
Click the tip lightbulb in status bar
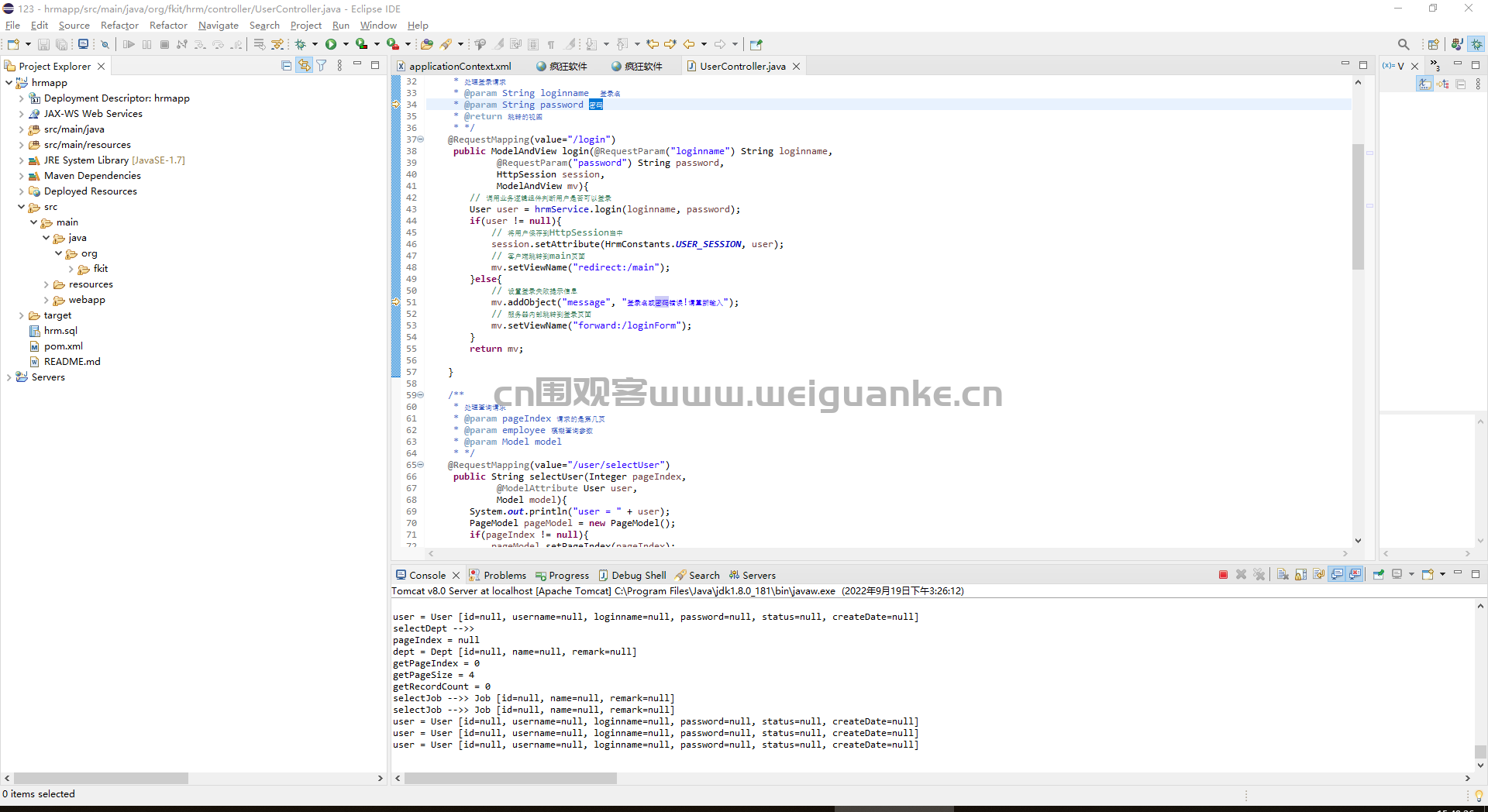pyautogui.click(x=1478, y=795)
